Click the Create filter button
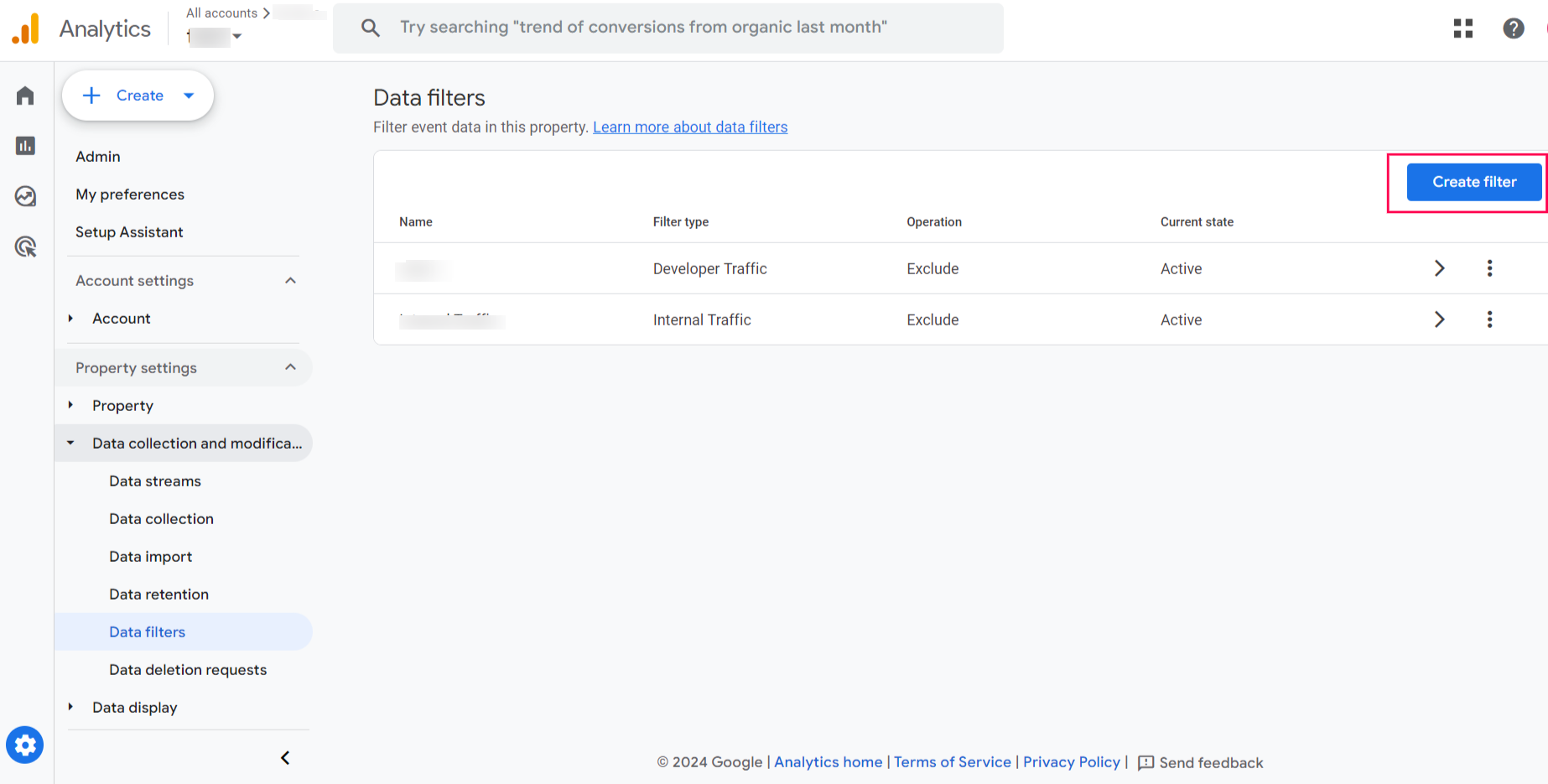The image size is (1548, 784). click(x=1474, y=182)
